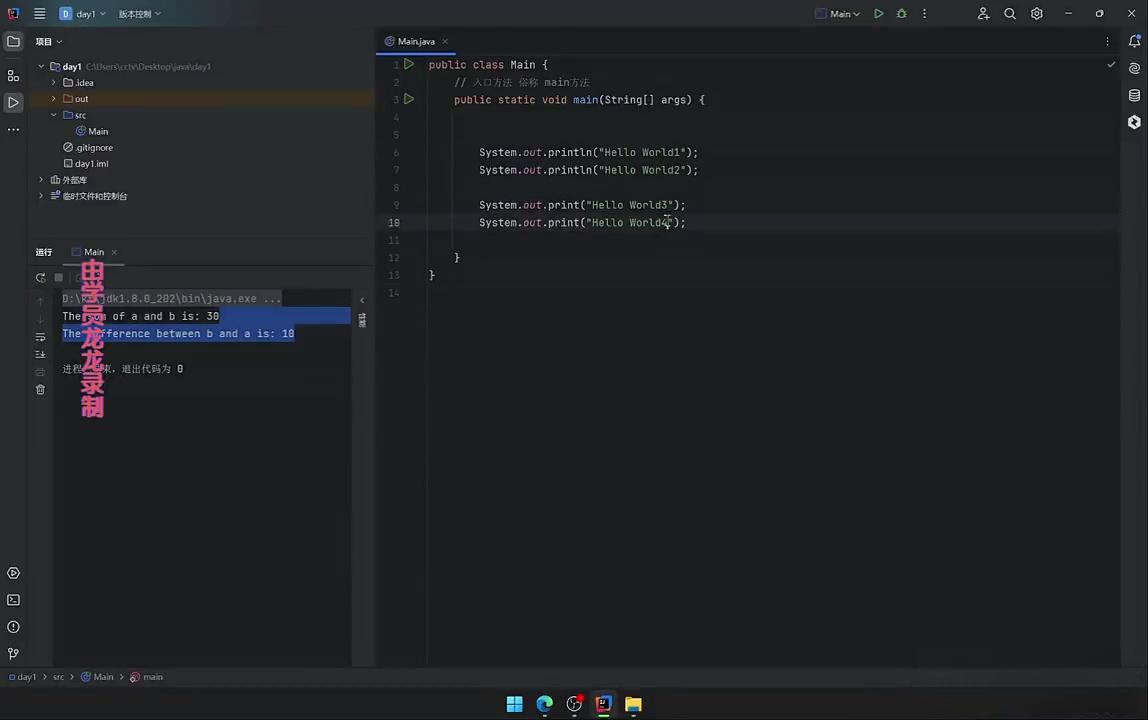The height and width of the screenshot is (720, 1148).
Task: Open the project folder icon in left sidebar
Action: point(13,41)
